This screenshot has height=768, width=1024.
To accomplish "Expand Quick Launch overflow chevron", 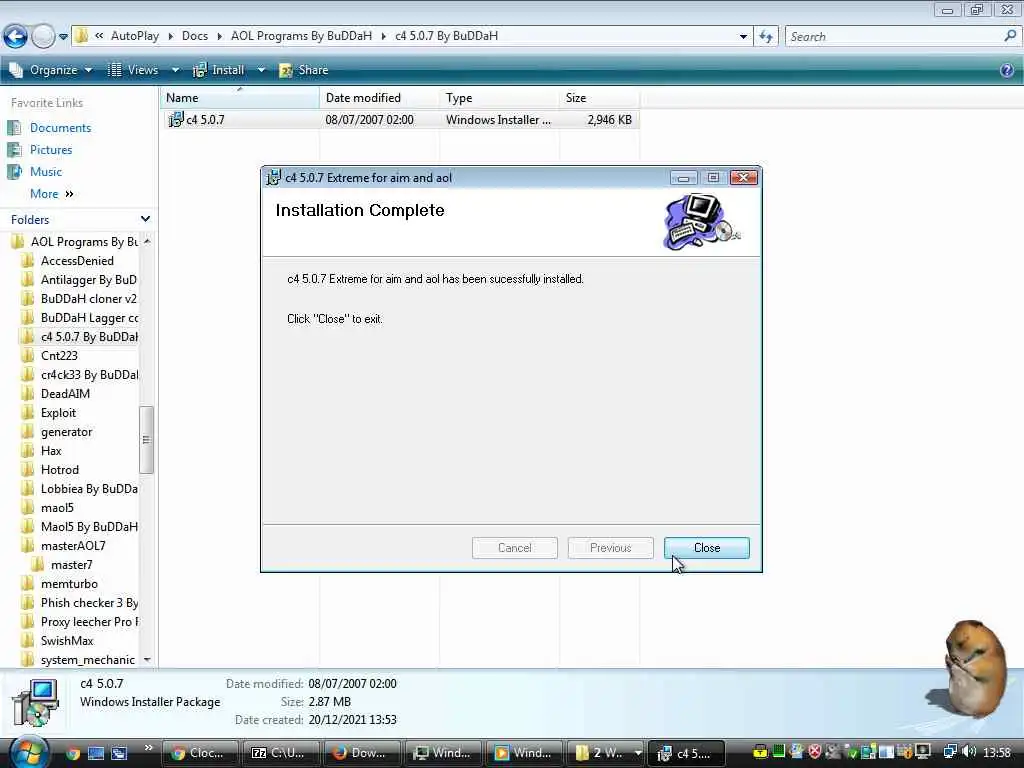I will tap(149, 748).
